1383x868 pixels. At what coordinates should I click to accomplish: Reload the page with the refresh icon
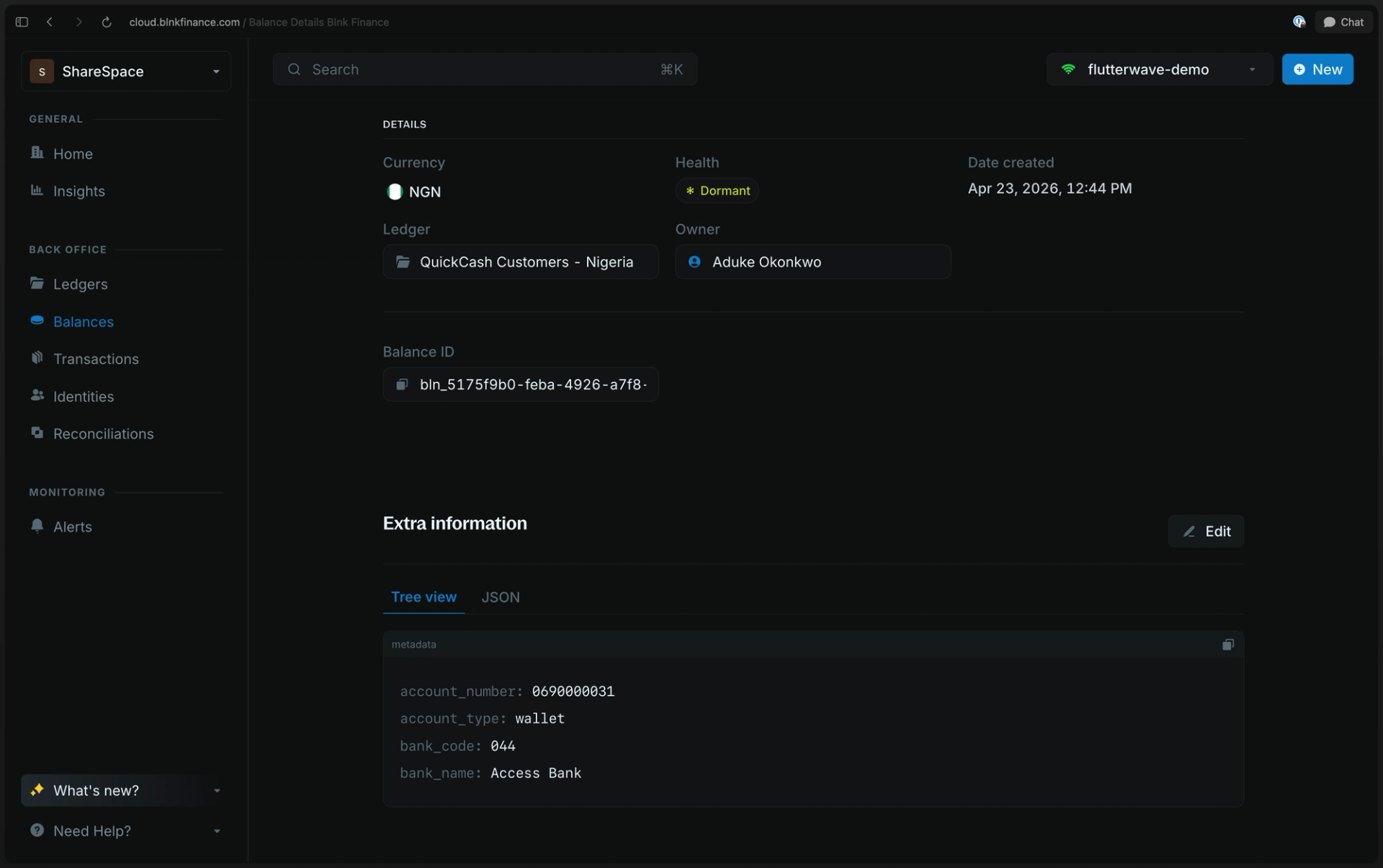pyautogui.click(x=107, y=22)
